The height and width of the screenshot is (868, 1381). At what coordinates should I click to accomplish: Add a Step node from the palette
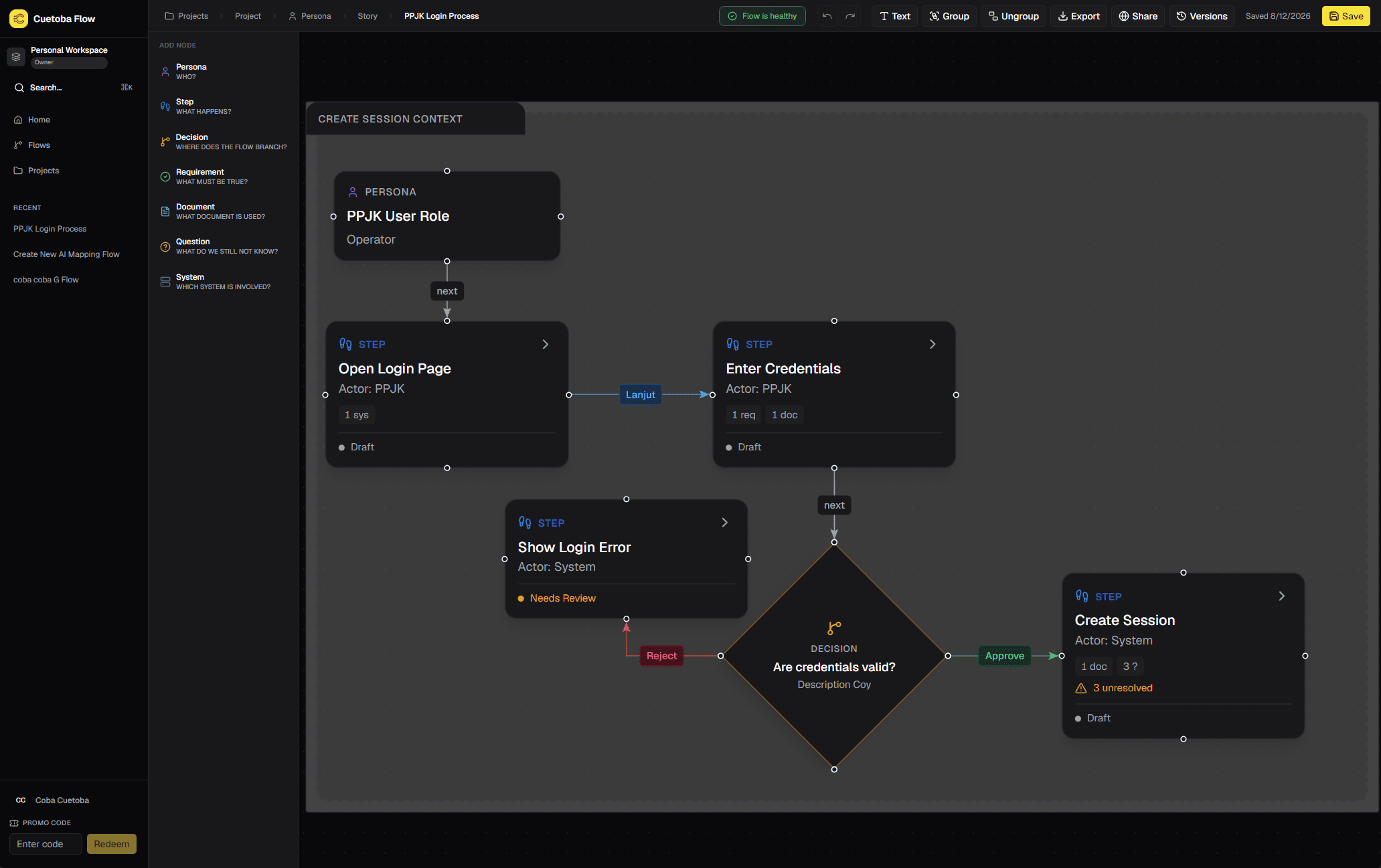[224, 106]
